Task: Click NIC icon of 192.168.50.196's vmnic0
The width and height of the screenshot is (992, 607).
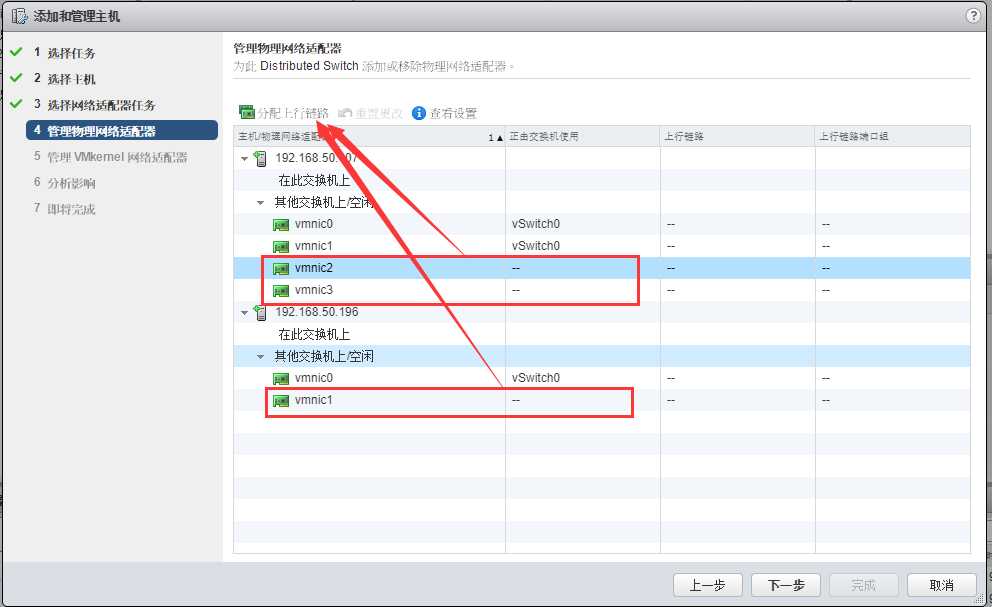Action: (280, 379)
